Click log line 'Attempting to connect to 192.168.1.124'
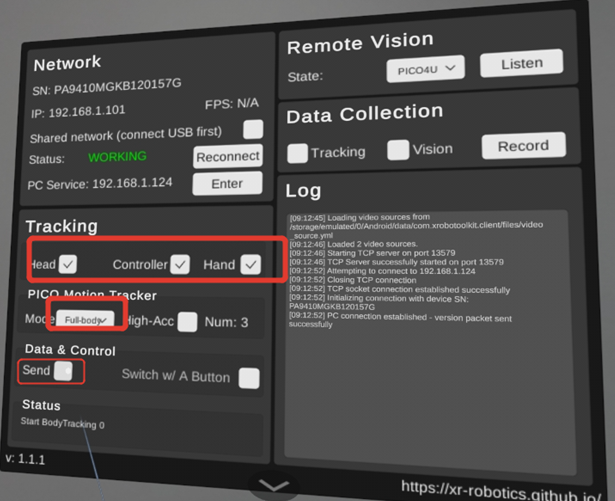Viewport: 615px width, 501px height. click(382, 271)
